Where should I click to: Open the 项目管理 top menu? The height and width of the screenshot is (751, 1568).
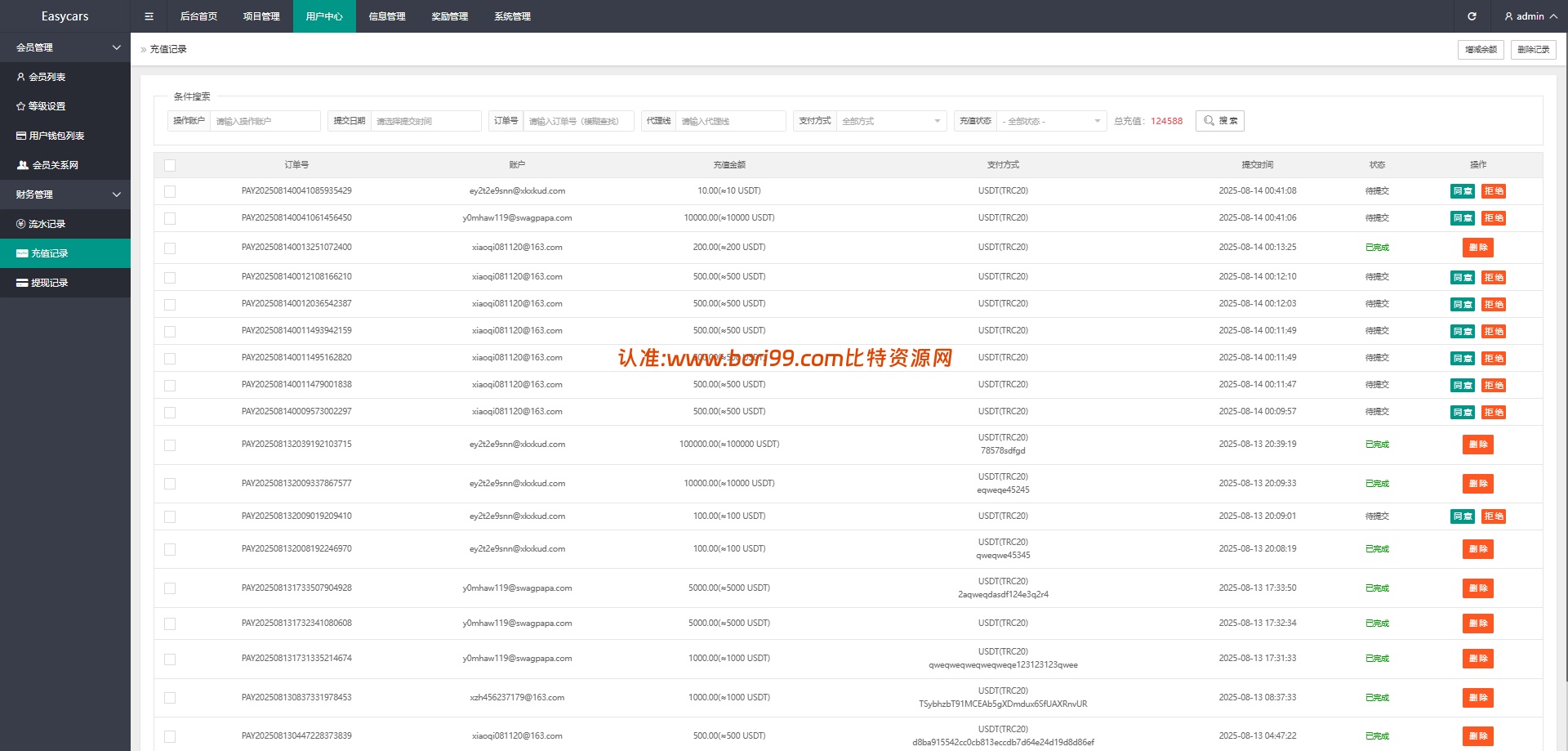[x=261, y=16]
